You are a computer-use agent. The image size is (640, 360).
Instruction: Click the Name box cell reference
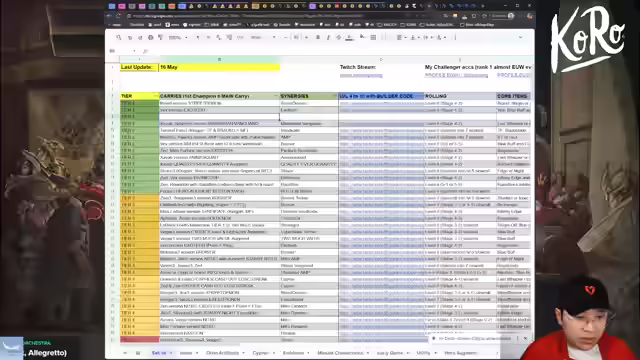pos(122,51)
